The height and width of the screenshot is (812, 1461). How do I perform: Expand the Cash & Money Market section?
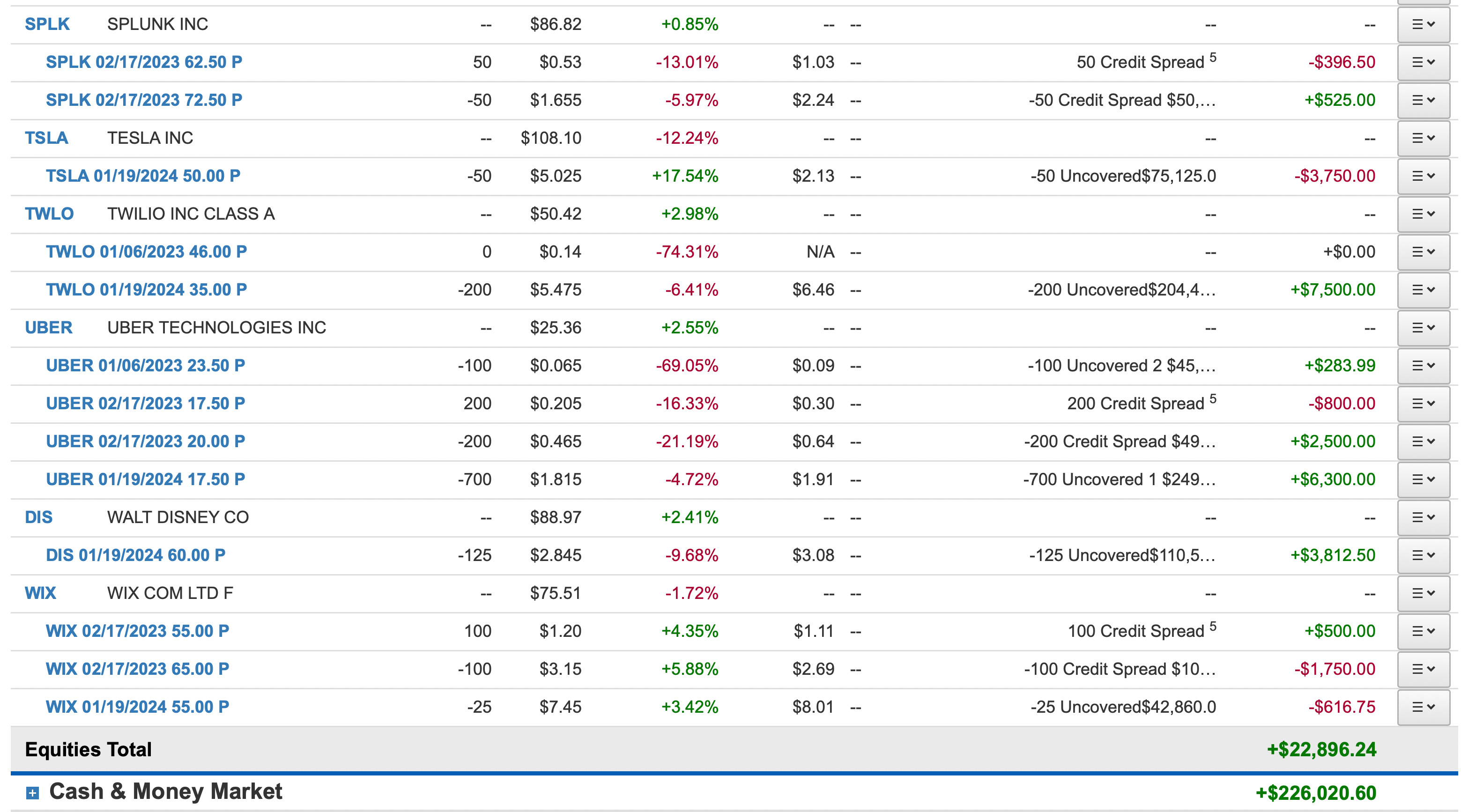point(33,793)
